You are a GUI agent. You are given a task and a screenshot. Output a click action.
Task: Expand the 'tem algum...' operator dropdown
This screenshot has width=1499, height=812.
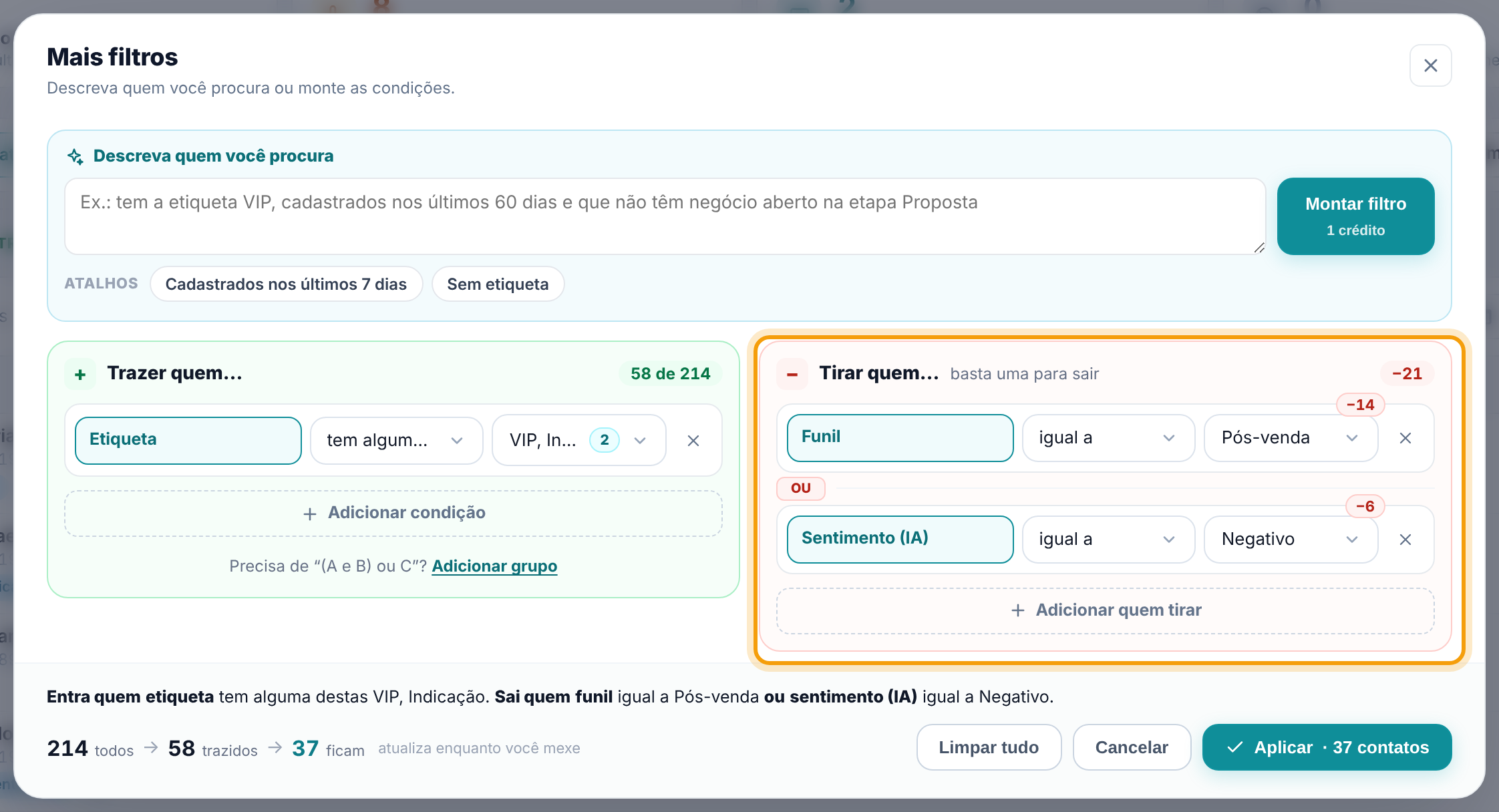coord(396,440)
